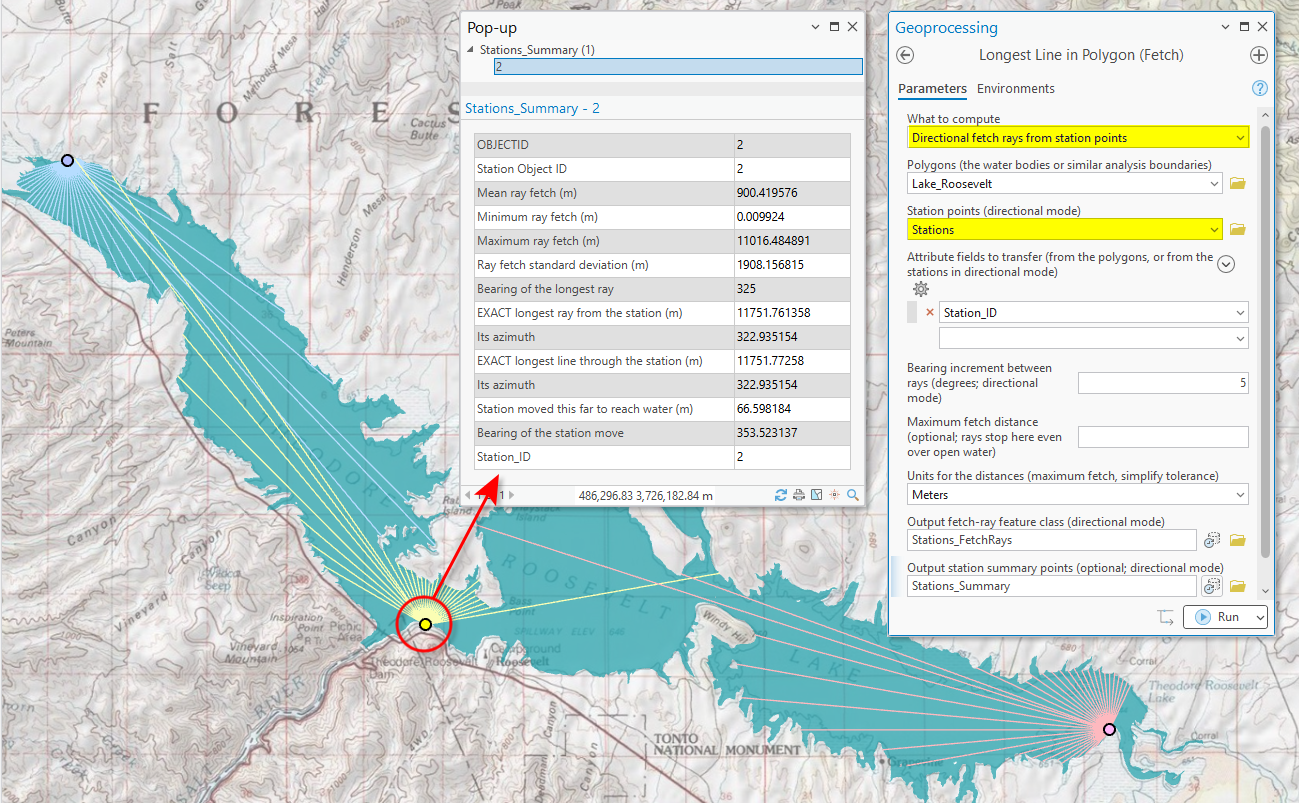Browse for the Station points dataset
Image resolution: width=1299 pixels, height=803 pixels.
pyautogui.click(x=1237, y=230)
